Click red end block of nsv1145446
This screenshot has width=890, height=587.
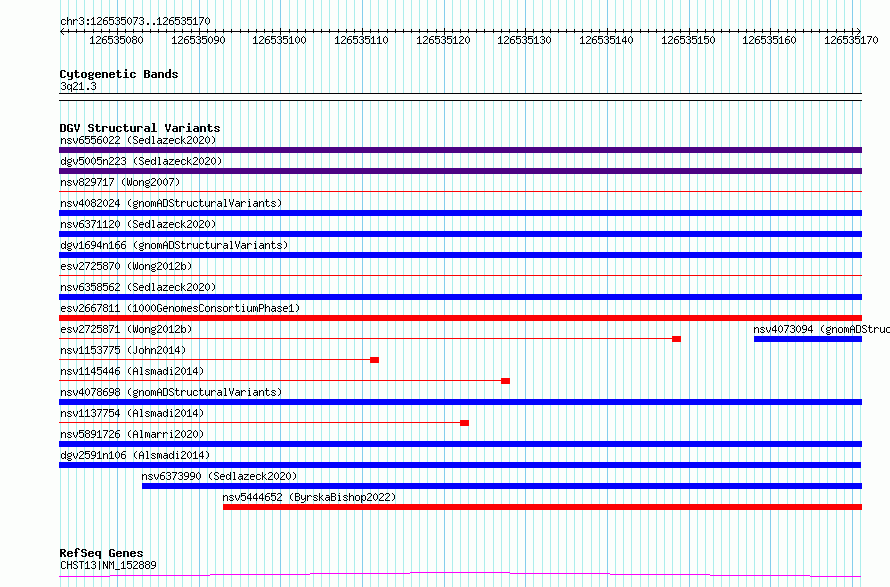pyautogui.click(x=506, y=381)
